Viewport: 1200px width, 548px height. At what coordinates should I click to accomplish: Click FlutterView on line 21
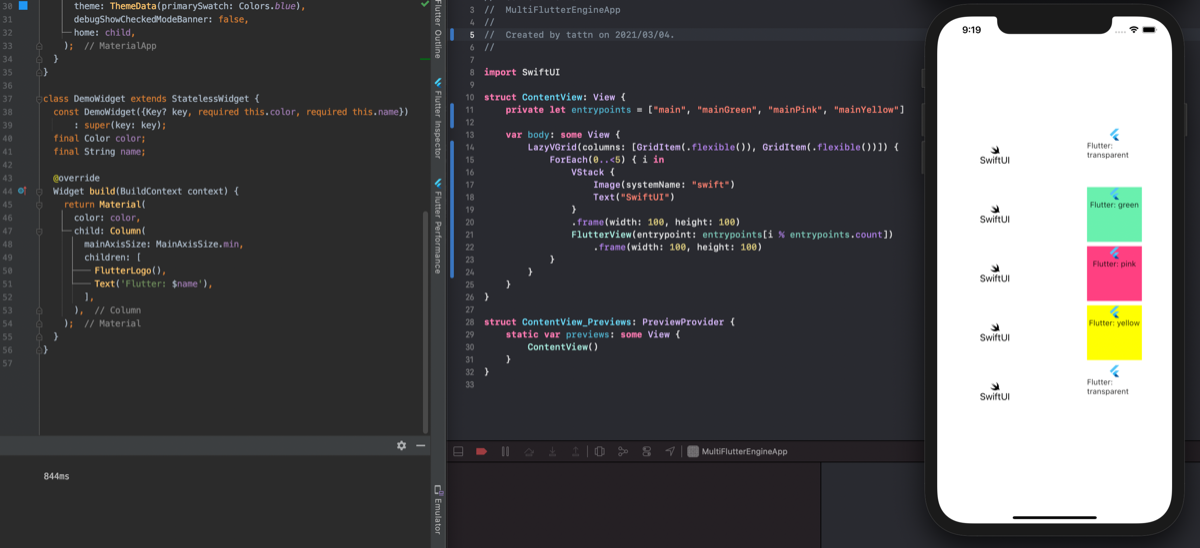pos(601,234)
